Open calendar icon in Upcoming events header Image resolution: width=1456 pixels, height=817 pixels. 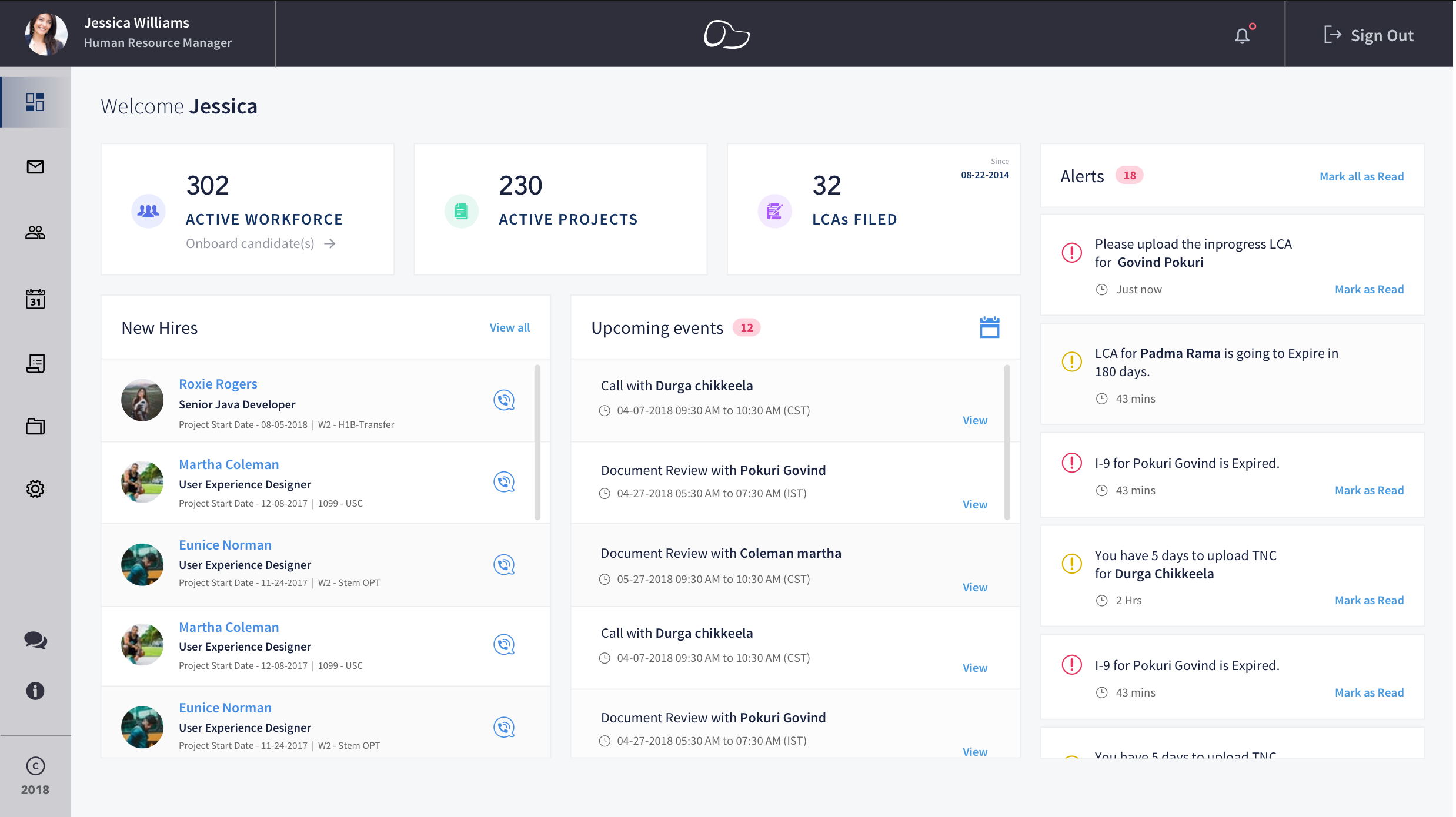(x=989, y=327)
